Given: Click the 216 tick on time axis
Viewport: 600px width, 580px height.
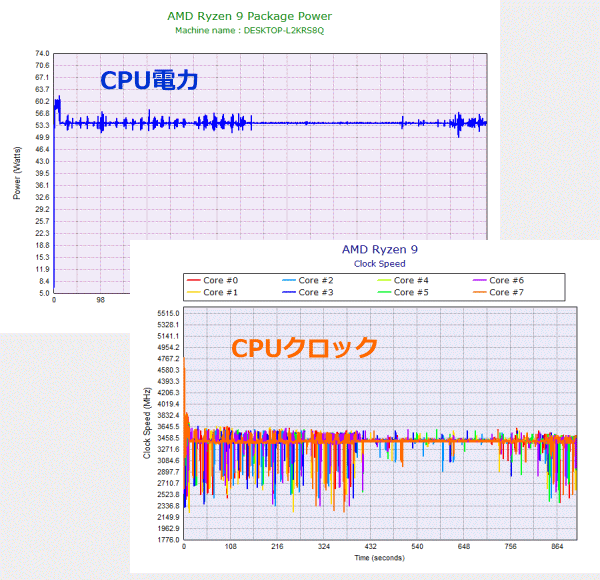Looking at the screenshot, I should (x=277, y=546).
